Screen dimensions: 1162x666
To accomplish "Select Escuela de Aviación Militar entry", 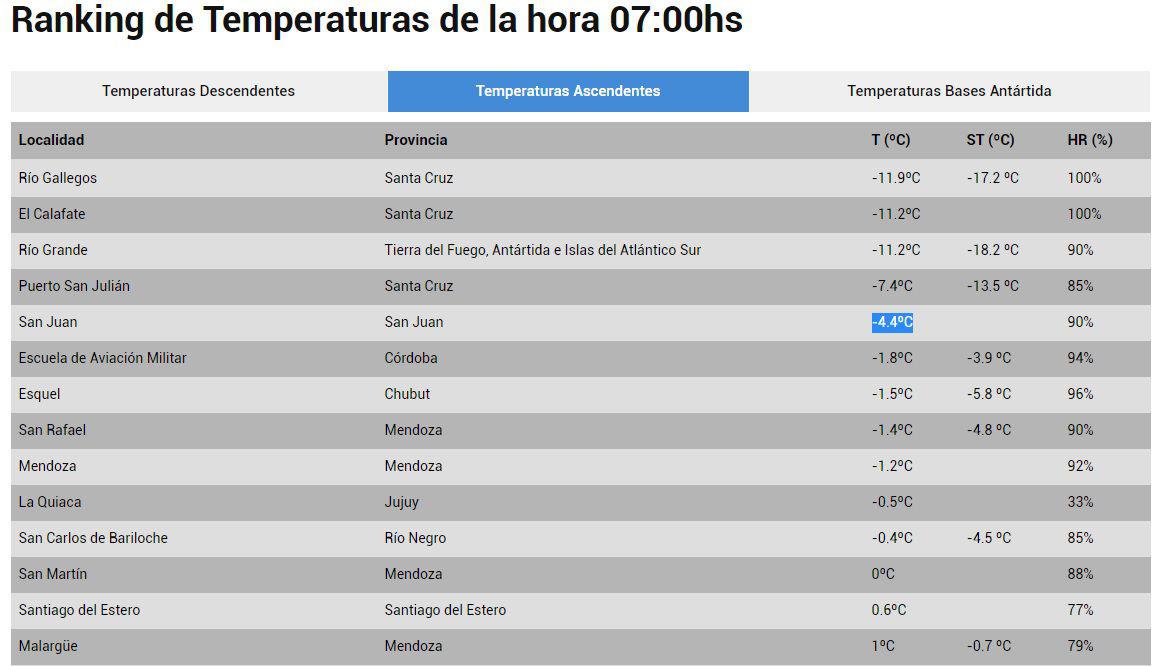I will (x=102, y=358).
